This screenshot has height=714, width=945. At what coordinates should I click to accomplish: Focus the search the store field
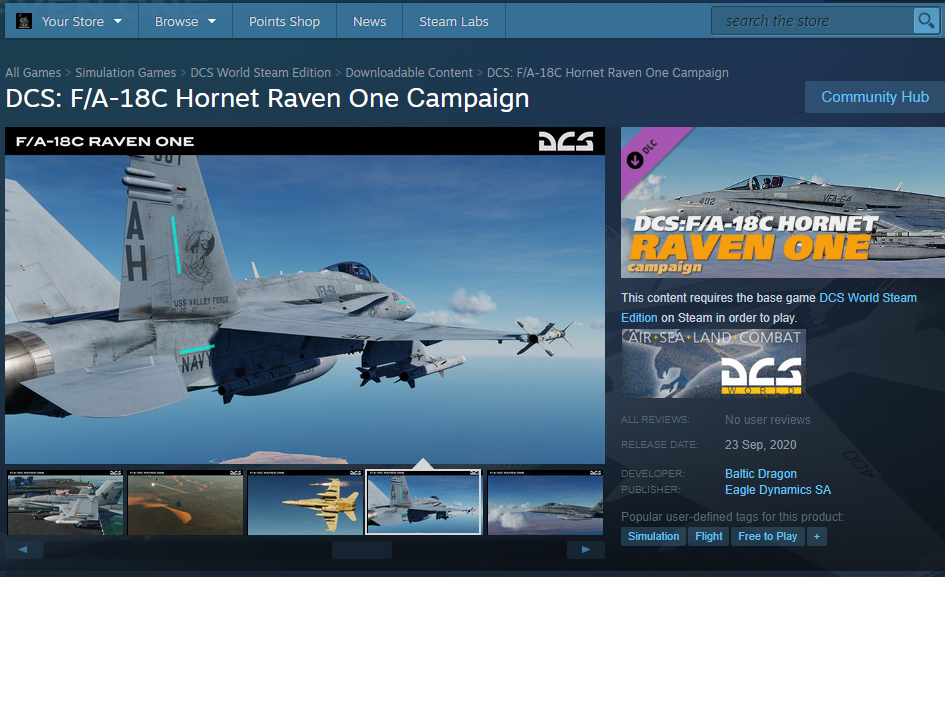(x=812, y=21)
